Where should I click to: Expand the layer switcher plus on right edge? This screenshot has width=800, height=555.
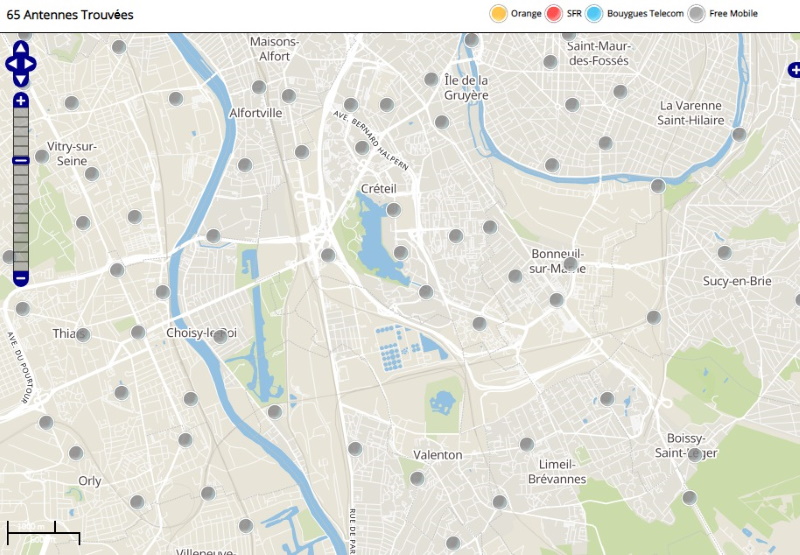(x=794, y=70)
